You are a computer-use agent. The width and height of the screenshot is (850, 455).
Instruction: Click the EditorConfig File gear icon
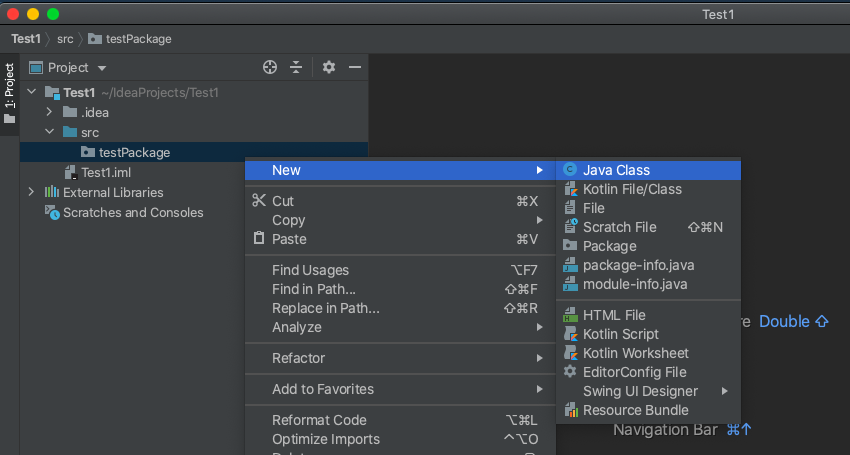pos(570,371)
